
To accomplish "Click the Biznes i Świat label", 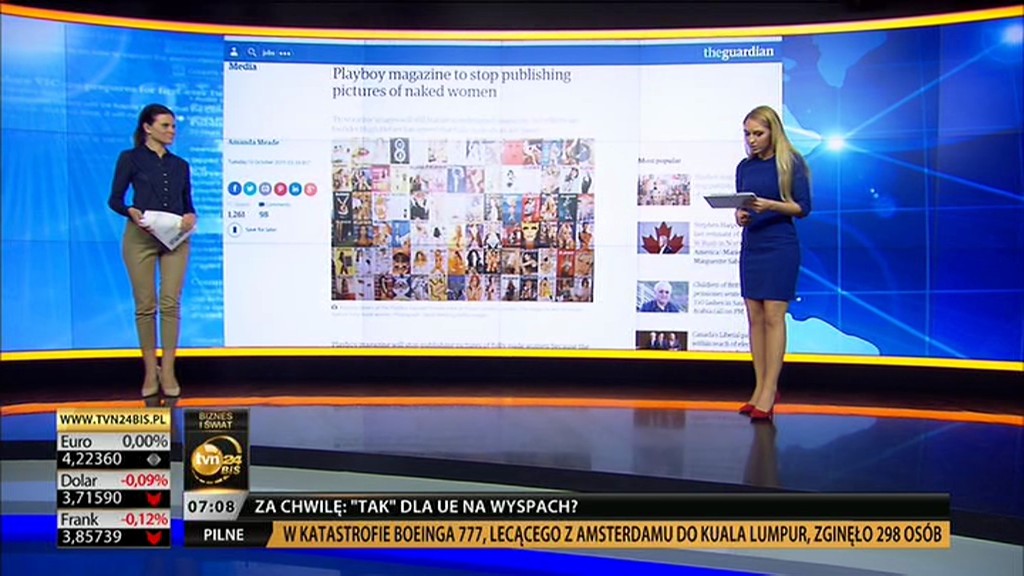I will (216, 420).
